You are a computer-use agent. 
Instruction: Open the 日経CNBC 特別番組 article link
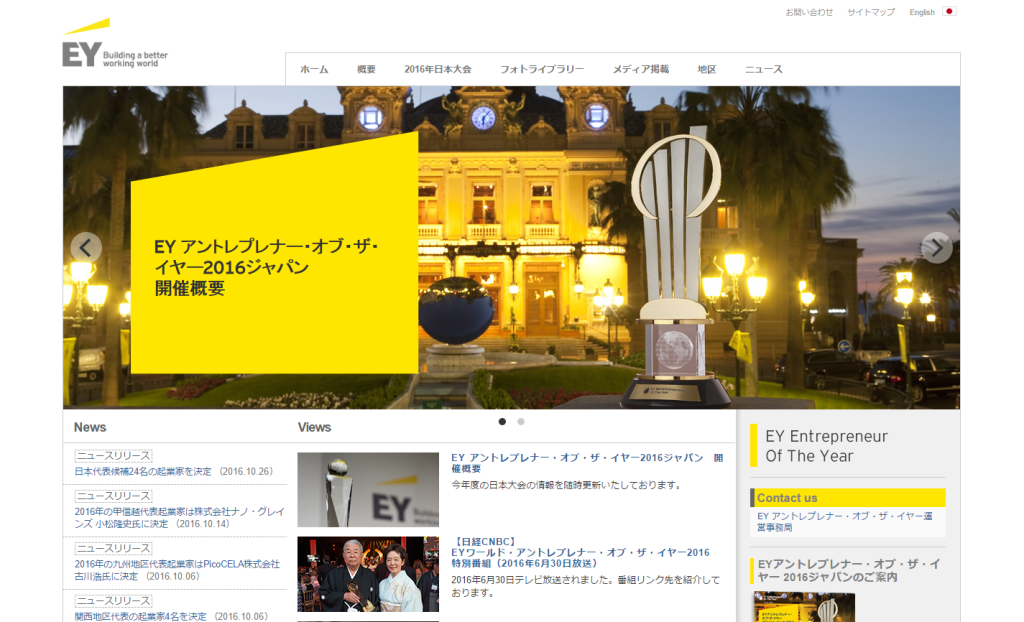(x=580, y=552)
